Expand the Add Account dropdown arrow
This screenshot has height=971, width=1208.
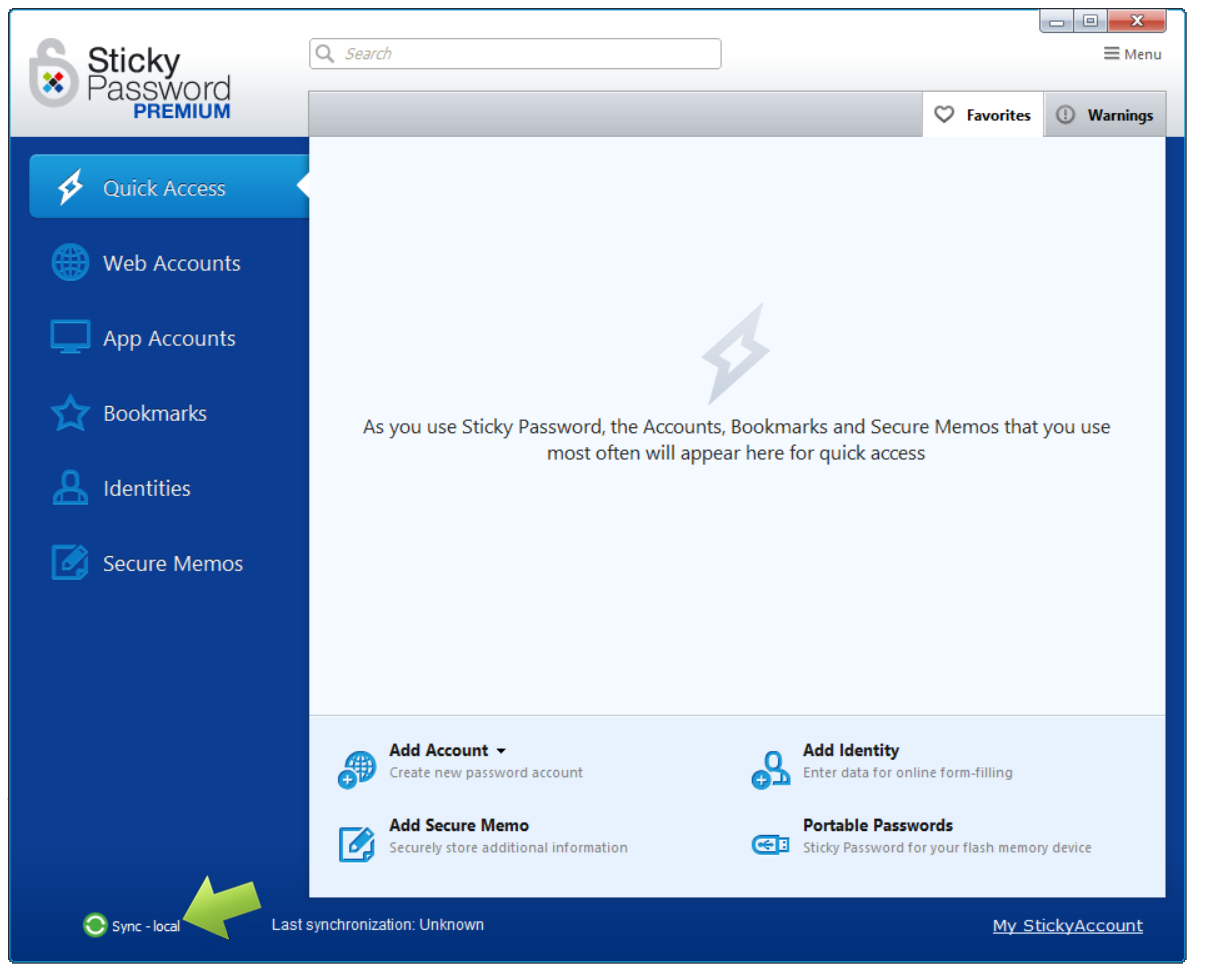coord(501,751)
